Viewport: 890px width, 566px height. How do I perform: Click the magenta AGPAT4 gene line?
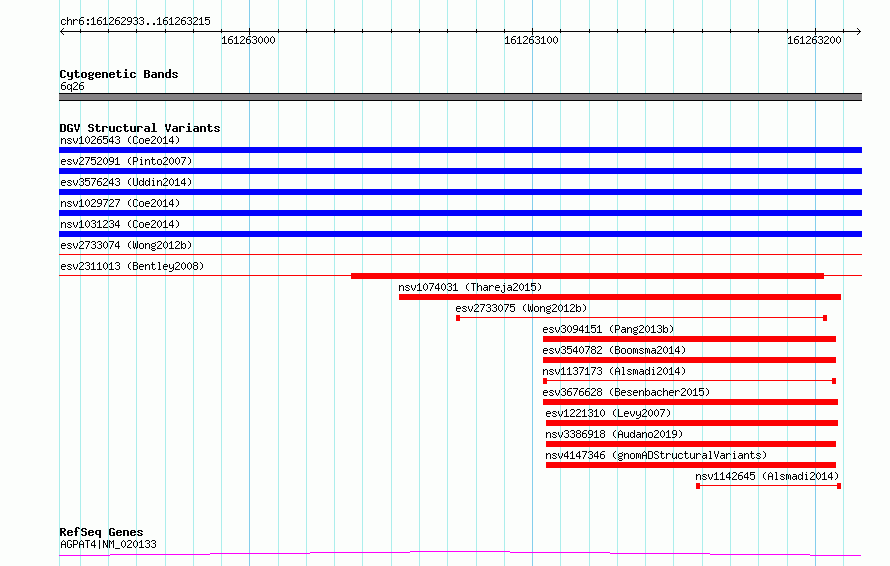tap(460, 553)
